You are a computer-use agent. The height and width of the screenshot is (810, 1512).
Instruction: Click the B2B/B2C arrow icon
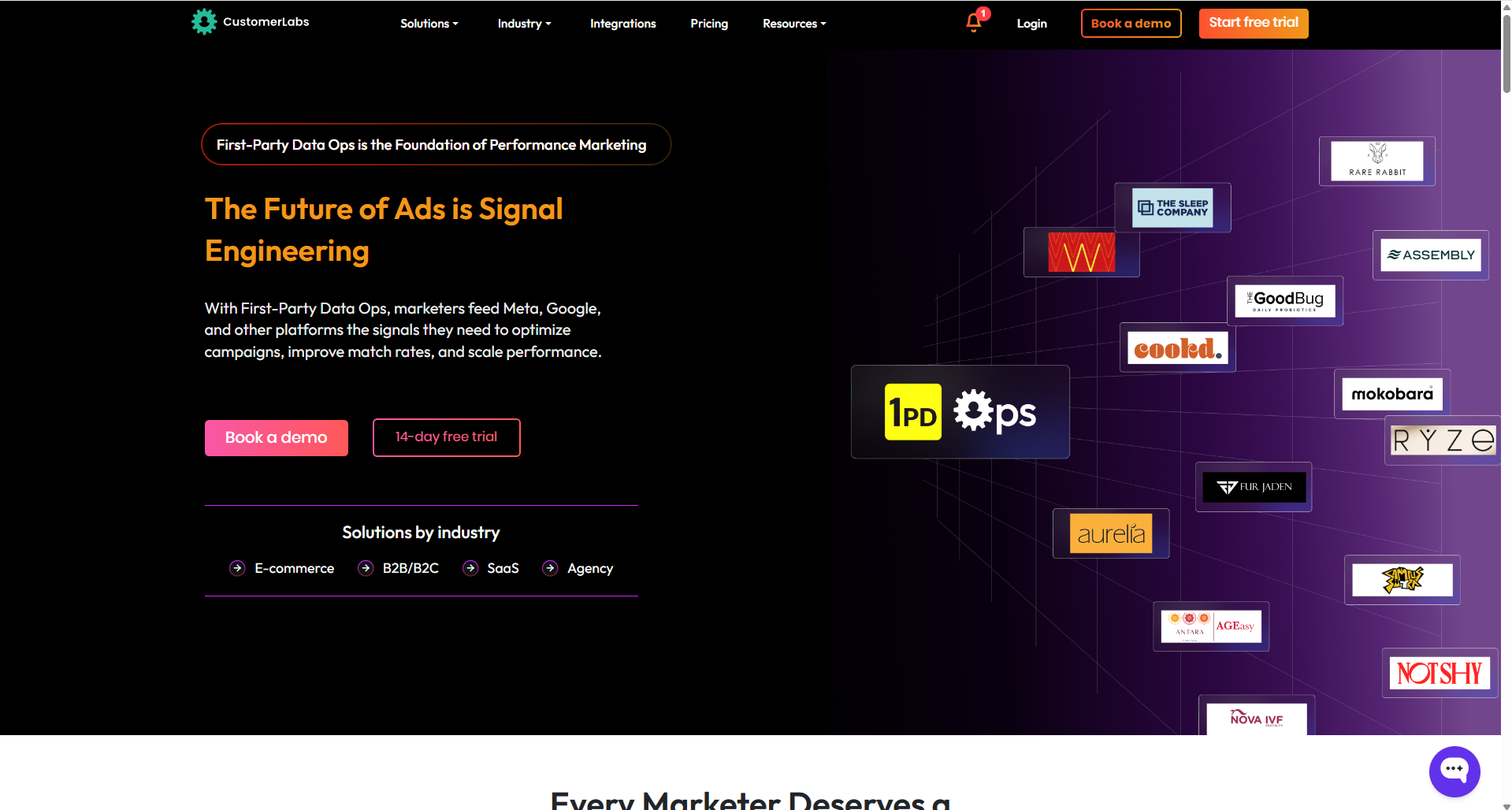tap(366, 568)
